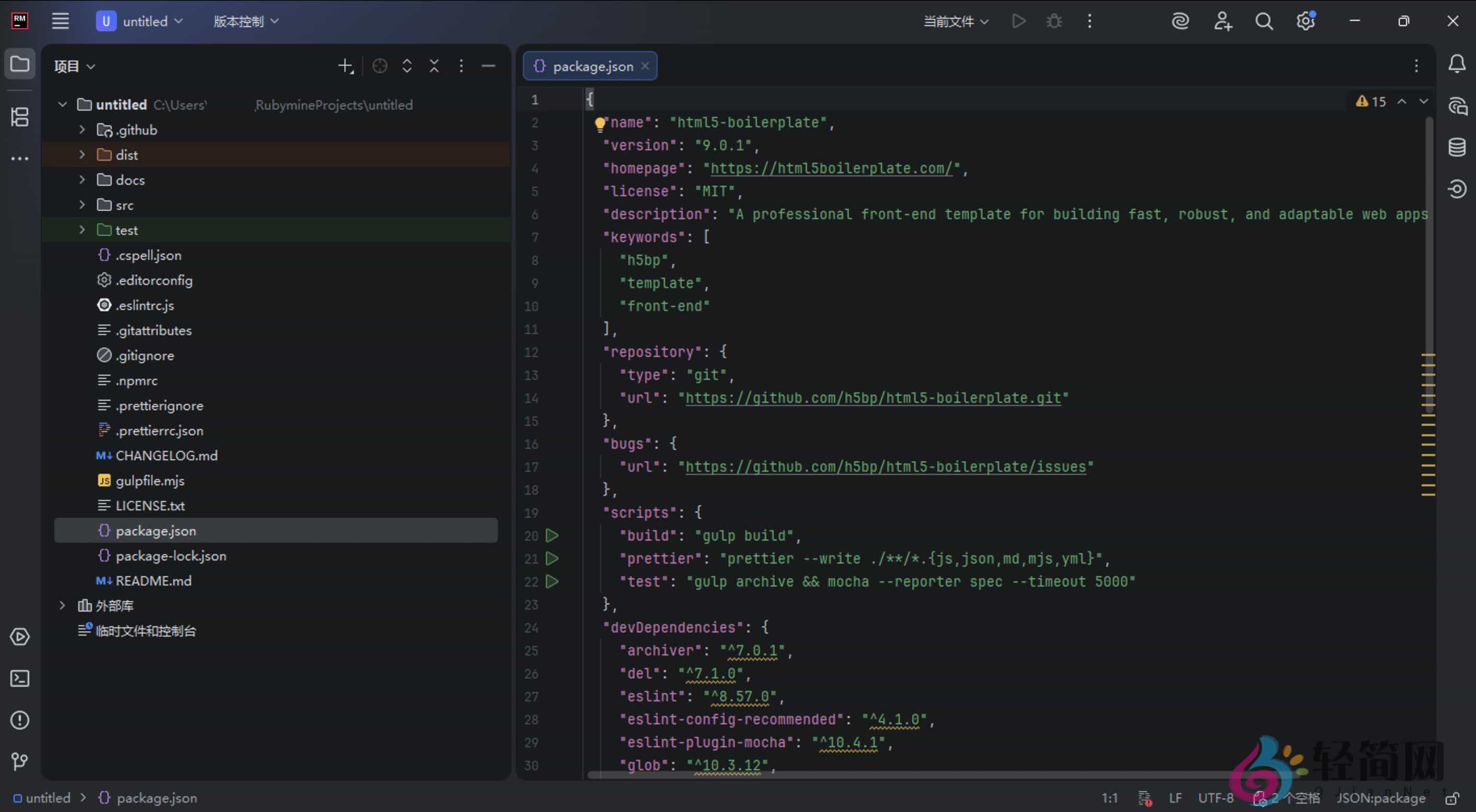
Task: Open IDE settings with the gear icon
Action: (x=1306, y=21)
